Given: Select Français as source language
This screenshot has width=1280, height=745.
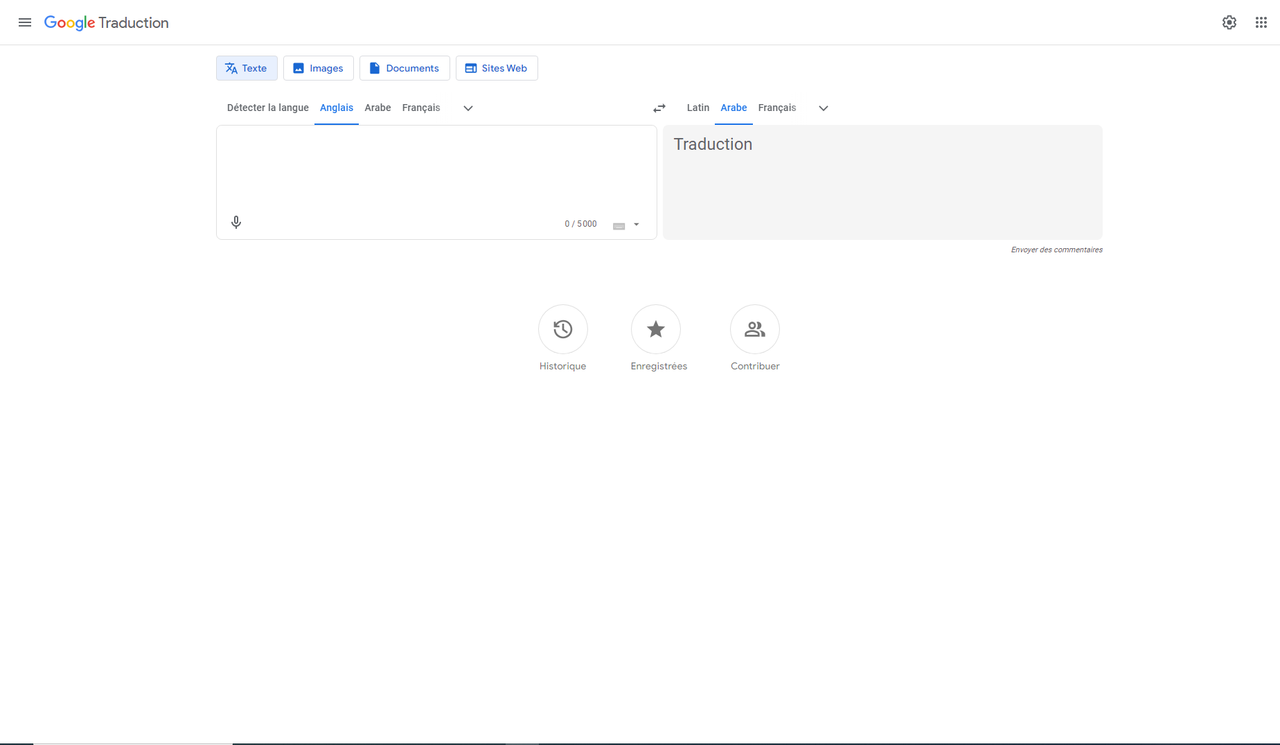Looking at the screenshot, I should click(421, 108).
